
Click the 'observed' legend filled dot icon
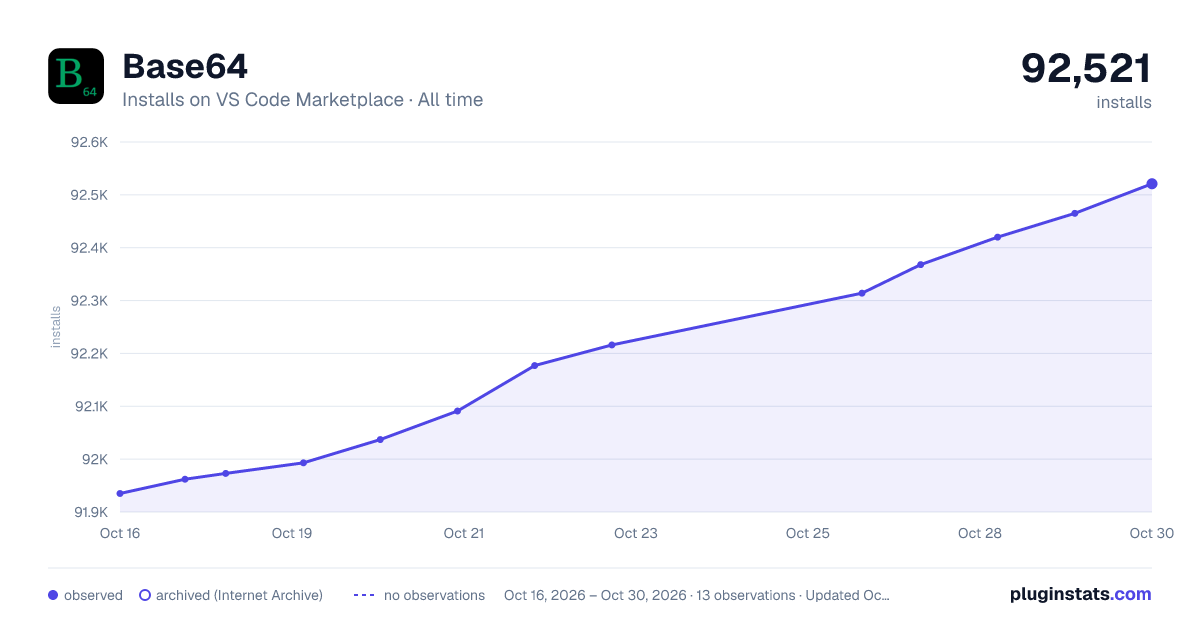53,595
